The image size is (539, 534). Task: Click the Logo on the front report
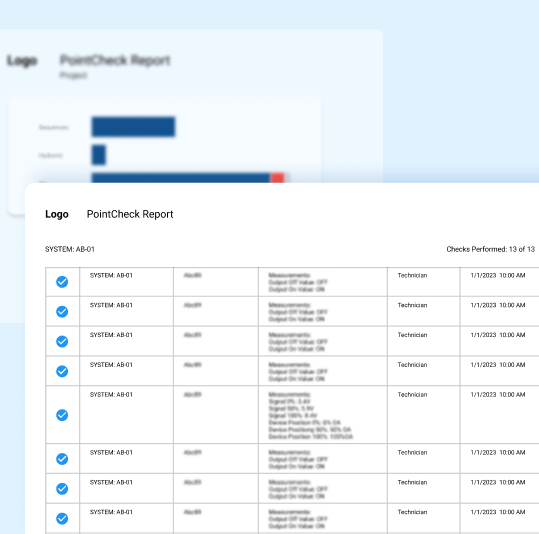pos(57,214)
